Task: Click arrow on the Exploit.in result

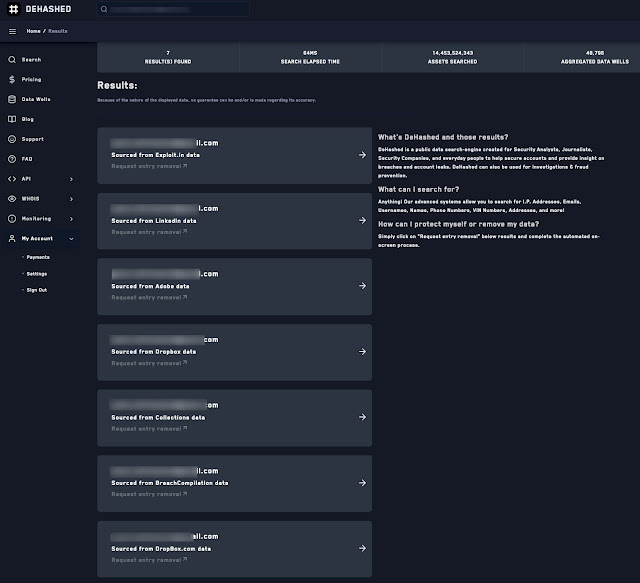Action: coord(362,155)
